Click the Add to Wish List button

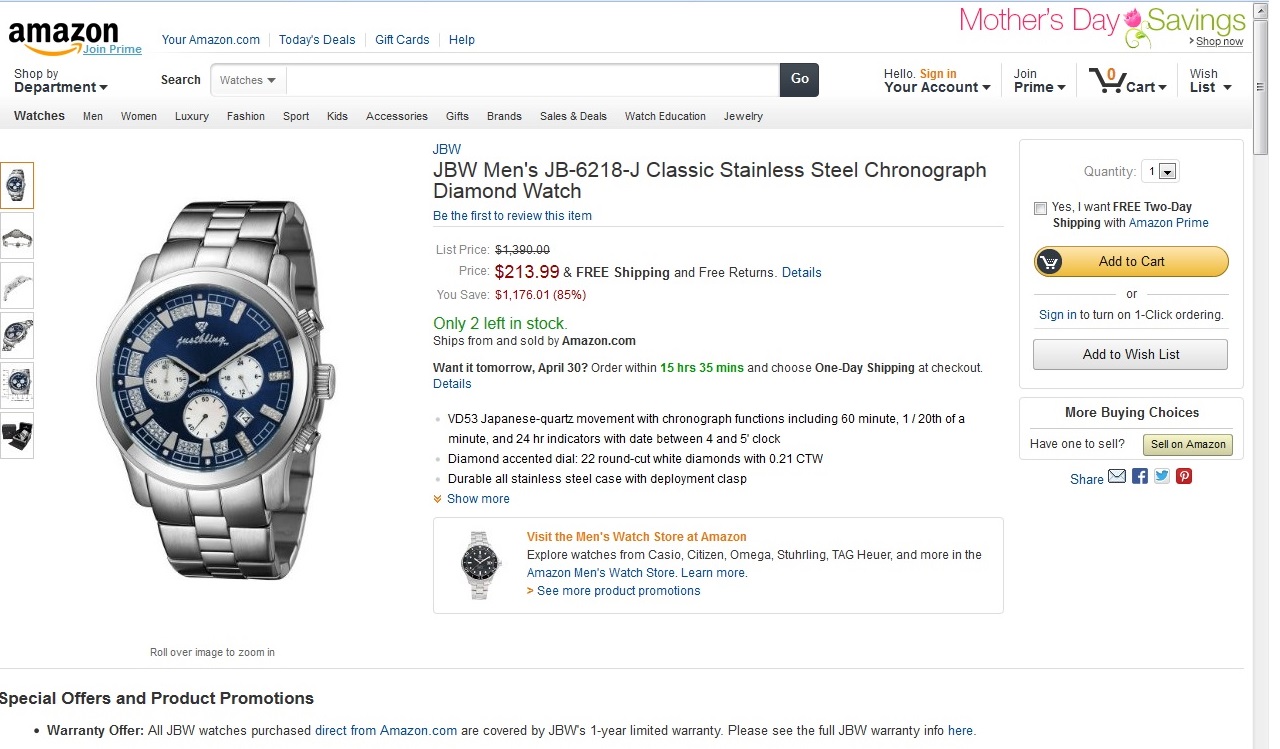coord(1130,354)
